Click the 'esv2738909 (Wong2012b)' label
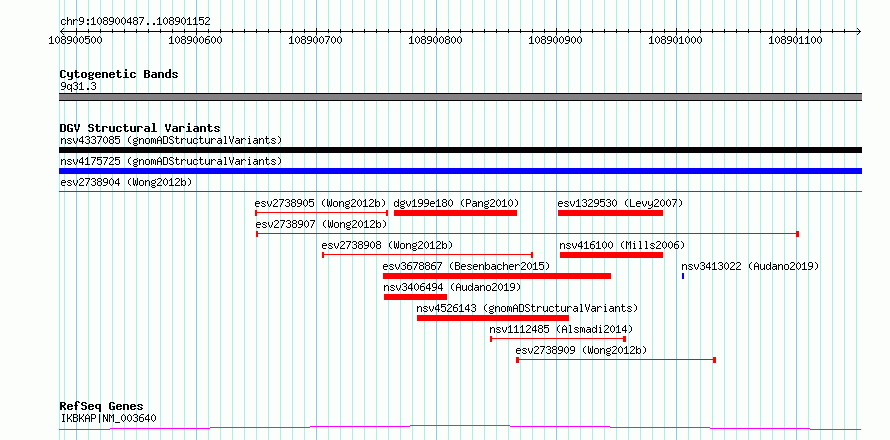 pyautogui.click(x=581, y=350)
